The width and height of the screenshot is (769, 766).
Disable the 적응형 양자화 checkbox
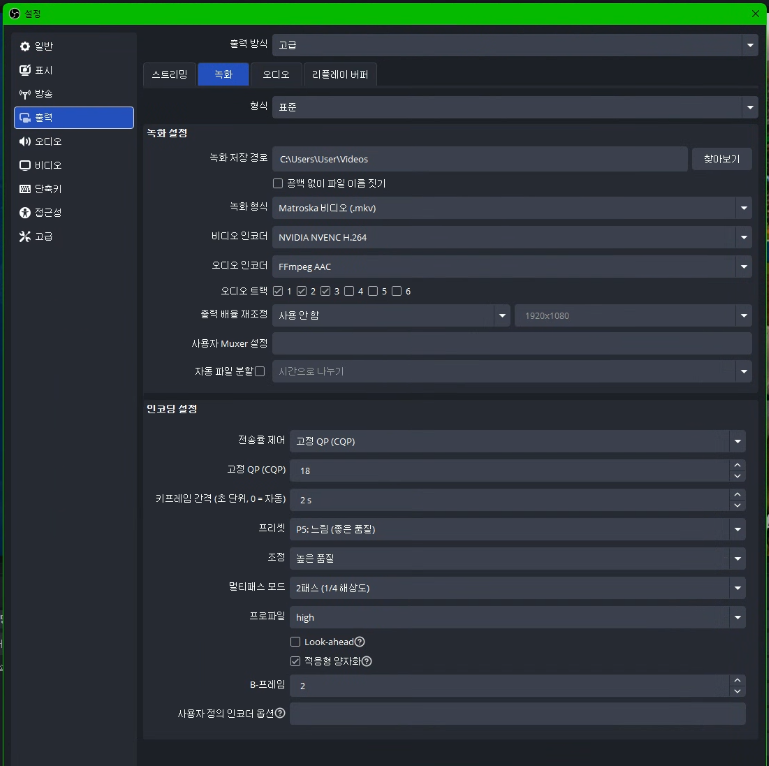[295, 661]
